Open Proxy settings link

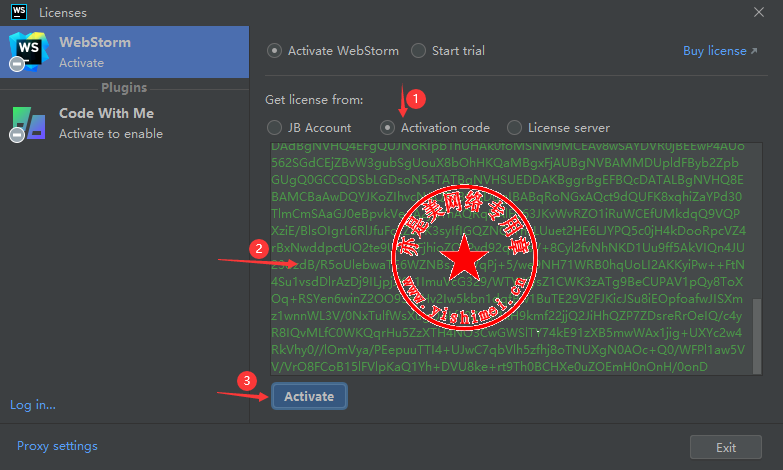coord(57,446)
